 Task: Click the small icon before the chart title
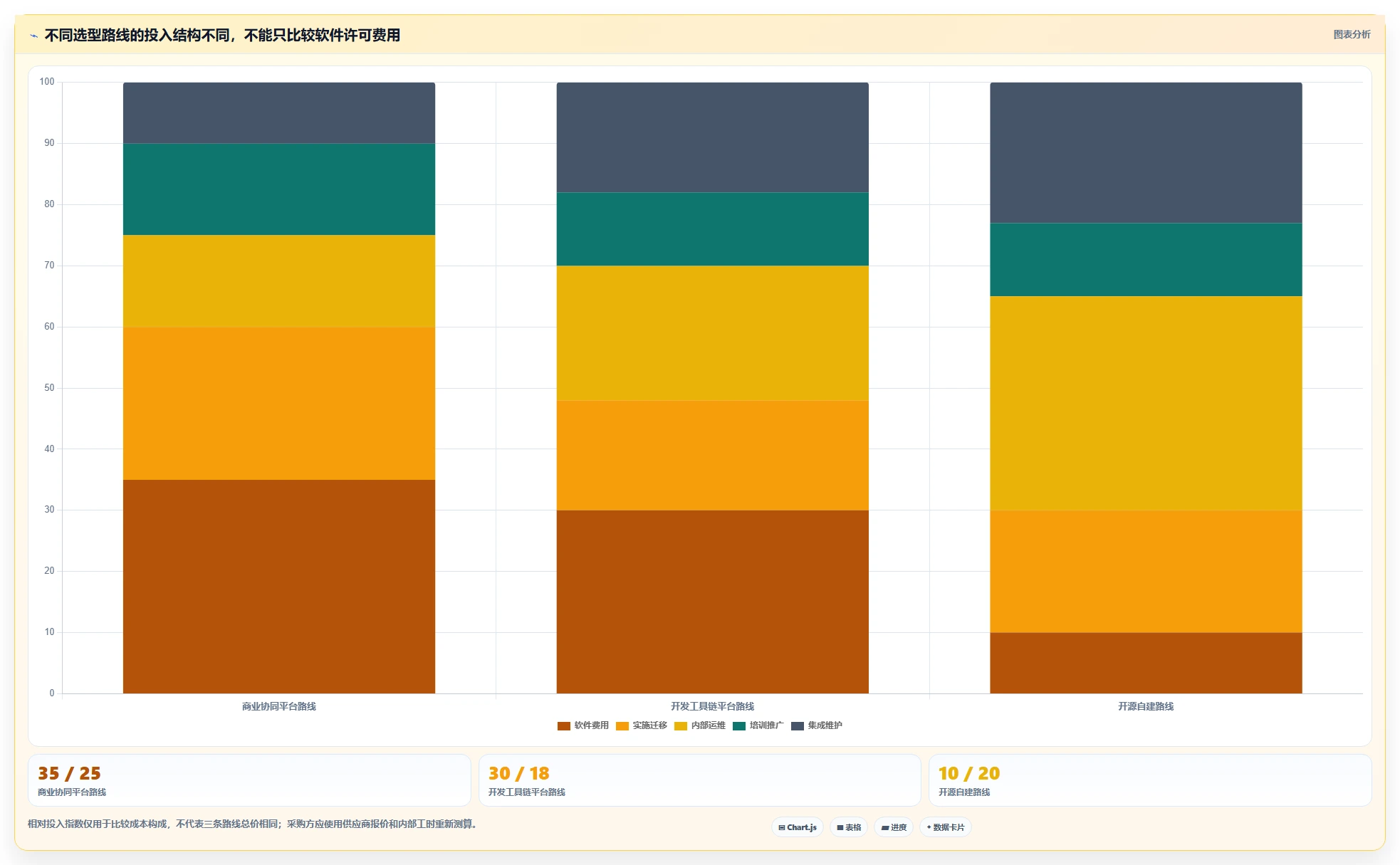[33, 36]
